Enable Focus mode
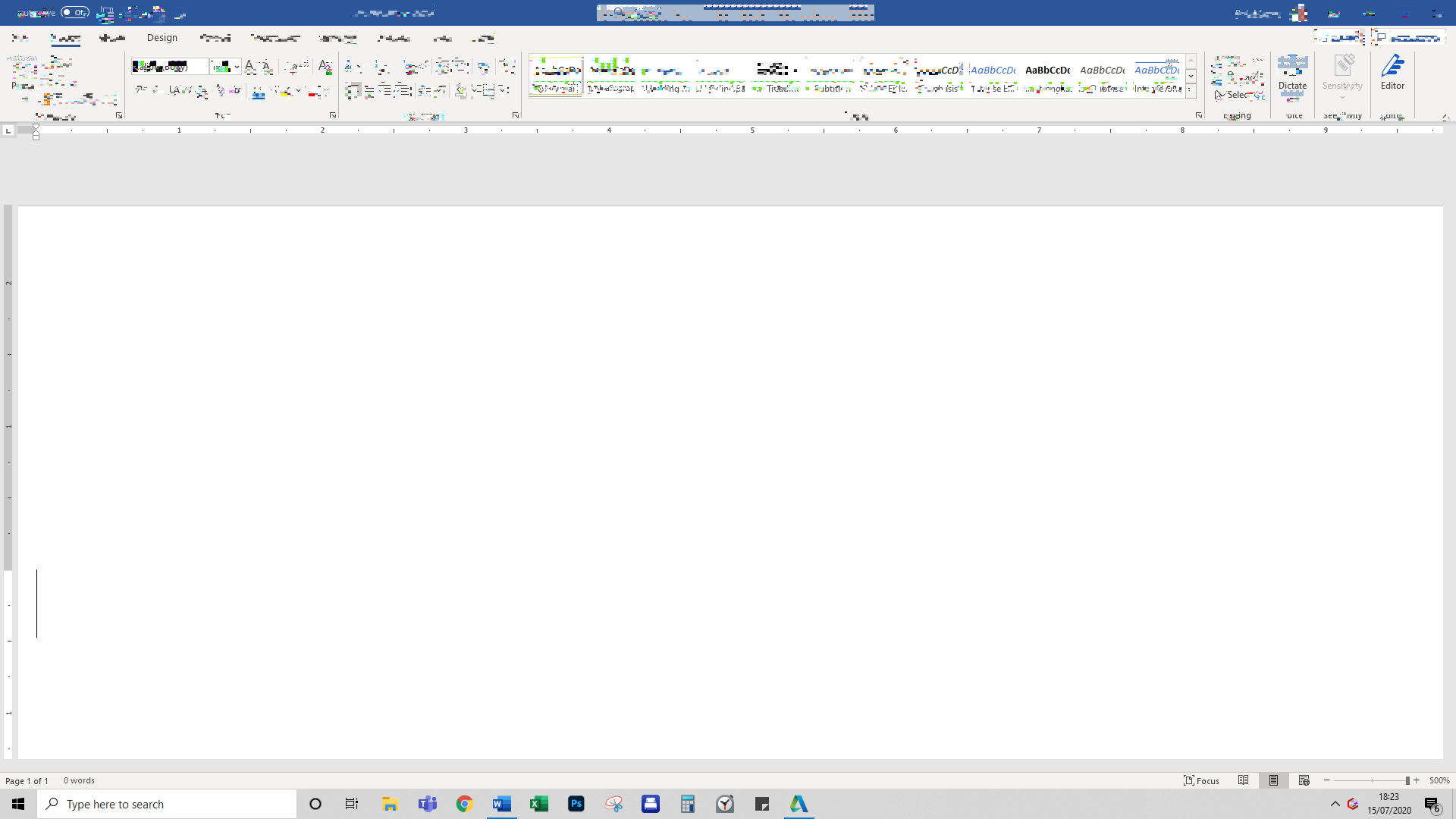Viewport: 1456px width, 819px height. pyautogui.click(x=1202, y=780)
